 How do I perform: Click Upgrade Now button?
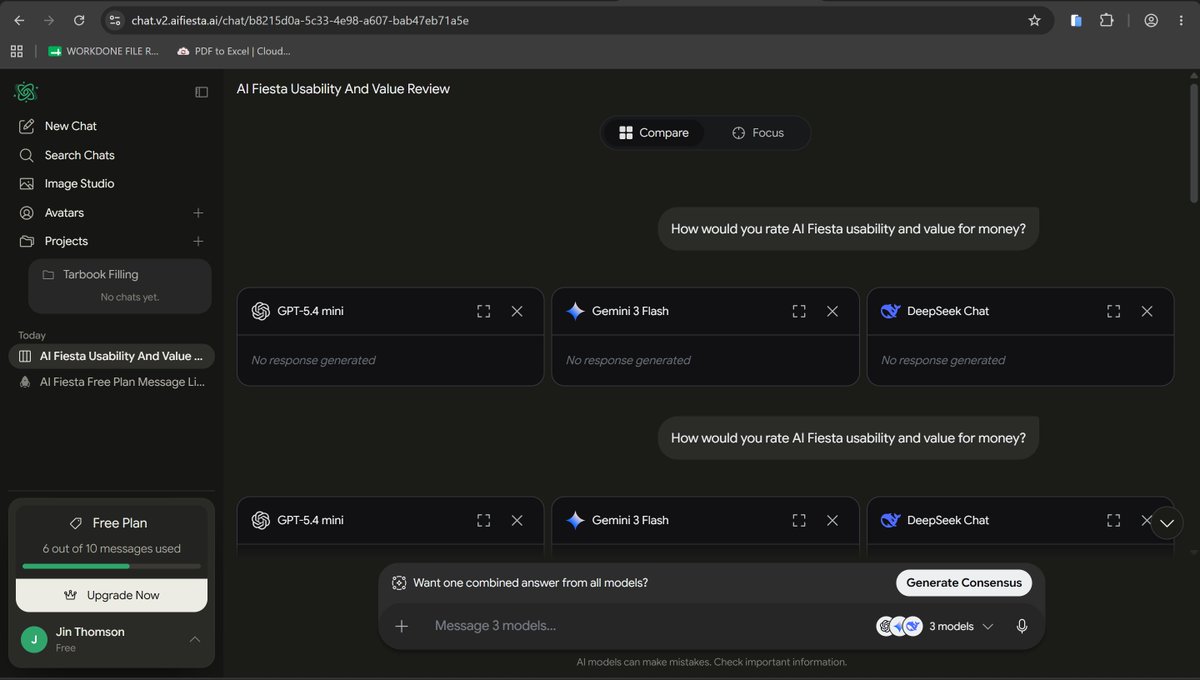111,595
